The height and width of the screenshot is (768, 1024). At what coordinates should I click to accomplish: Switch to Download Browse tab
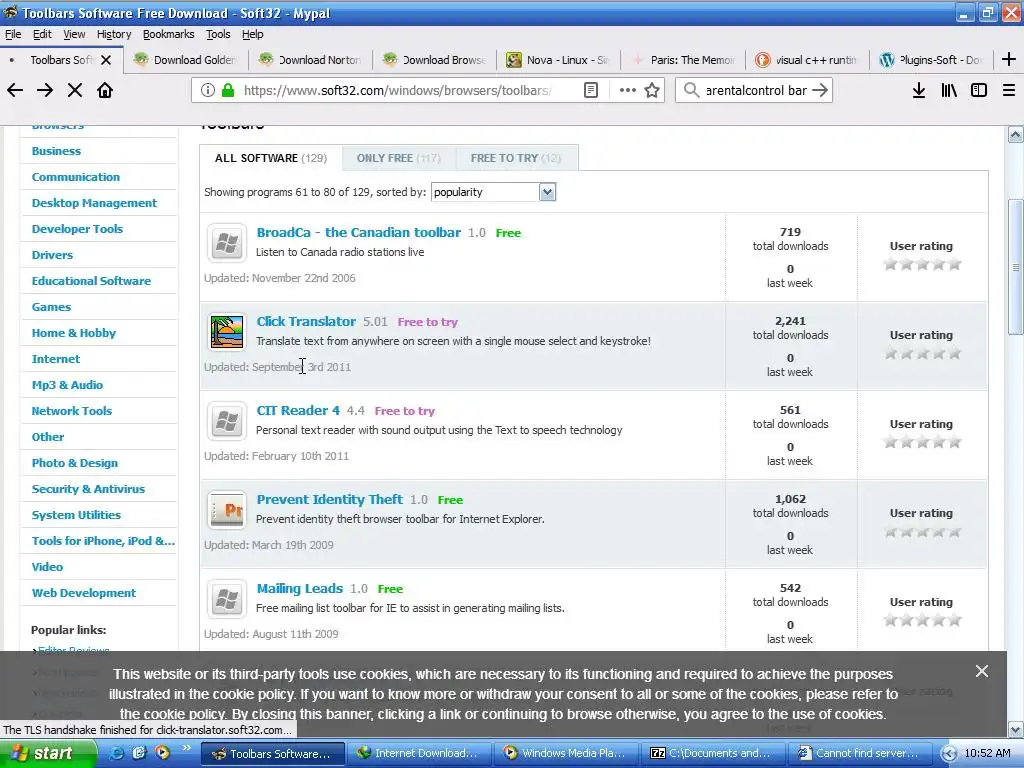[435, 60]
